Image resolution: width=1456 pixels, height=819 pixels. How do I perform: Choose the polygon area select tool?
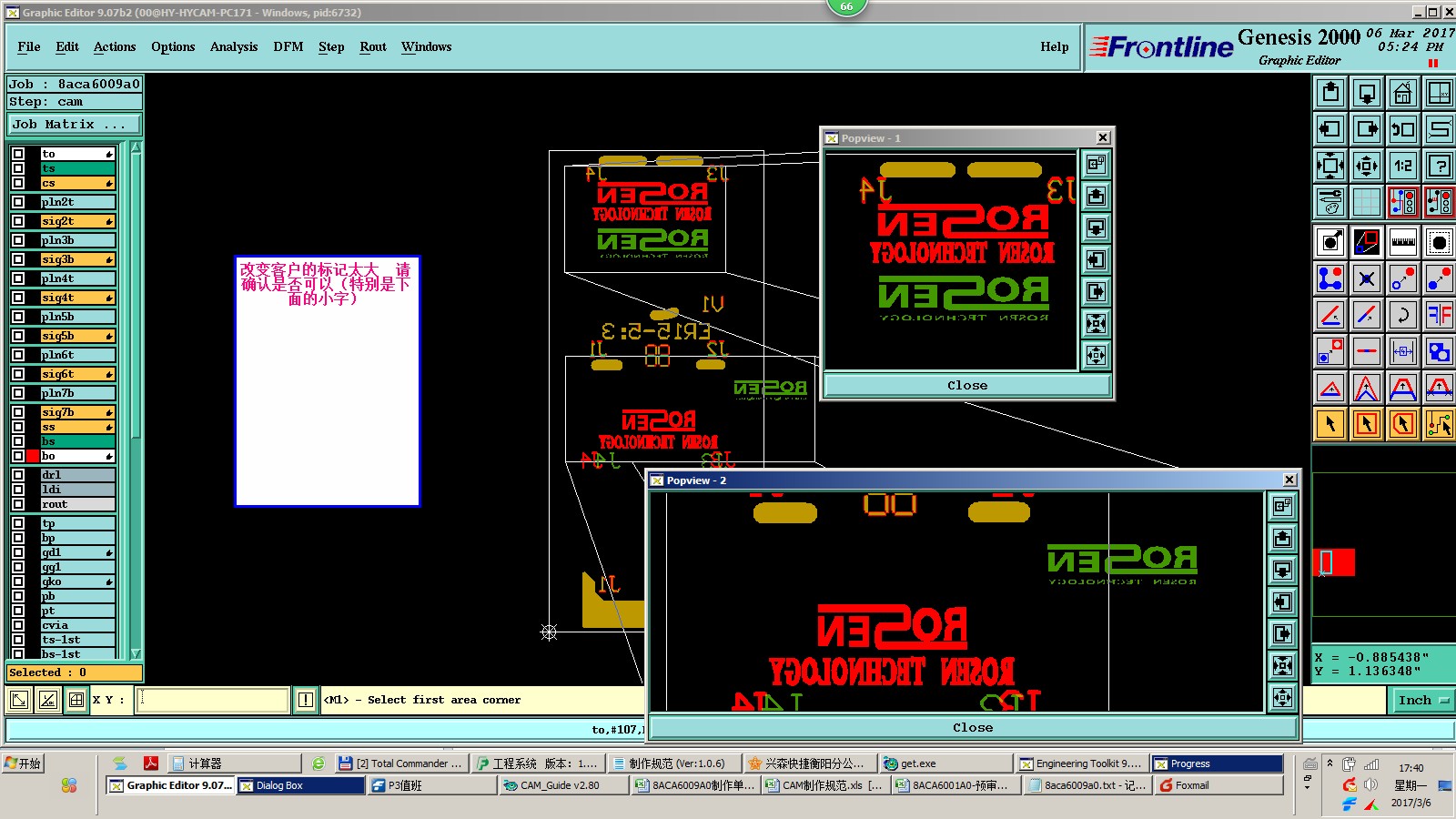pyautogui.click(x=1403, y=424)
